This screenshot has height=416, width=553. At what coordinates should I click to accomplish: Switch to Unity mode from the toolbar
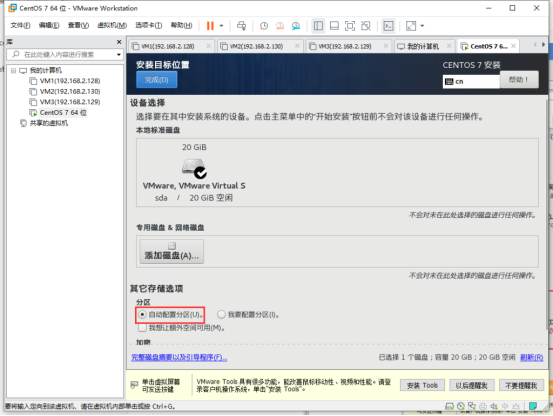click(x=366, y=26)
